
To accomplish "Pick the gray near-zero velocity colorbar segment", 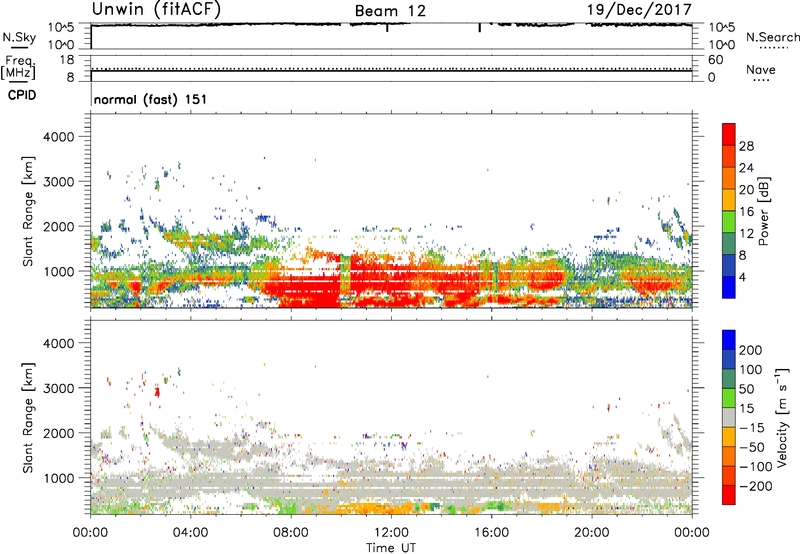I will coord(729,417).
